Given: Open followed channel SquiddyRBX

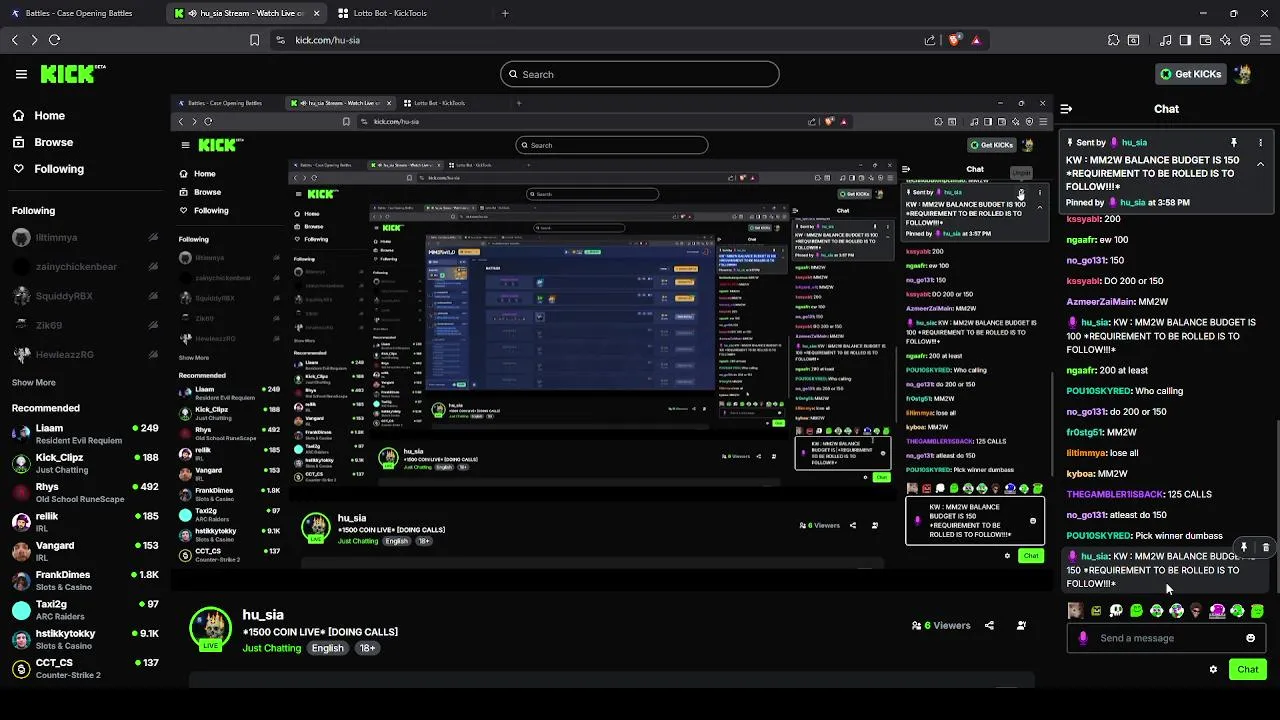Looking at the screenshot, I should click(x=85, y=296).
